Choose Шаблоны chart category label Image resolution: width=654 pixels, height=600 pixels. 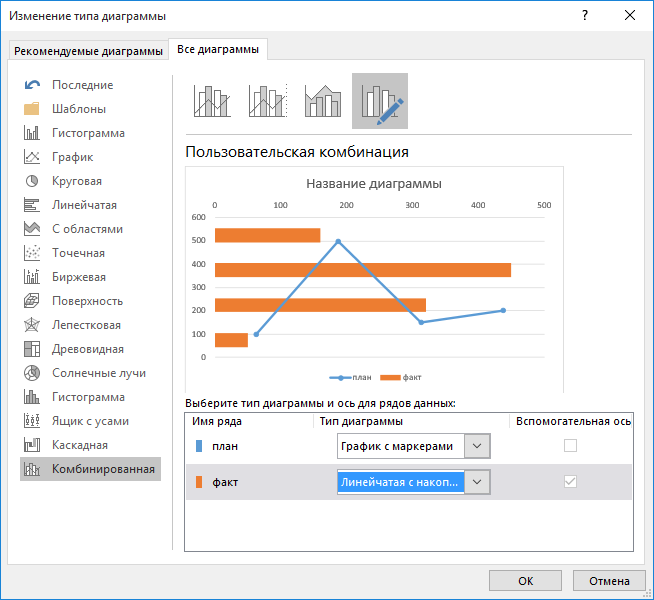click(79, 109)
